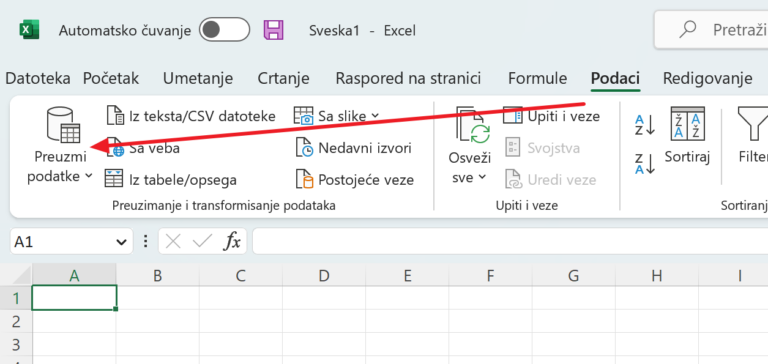Select column D header

(324, 276)
